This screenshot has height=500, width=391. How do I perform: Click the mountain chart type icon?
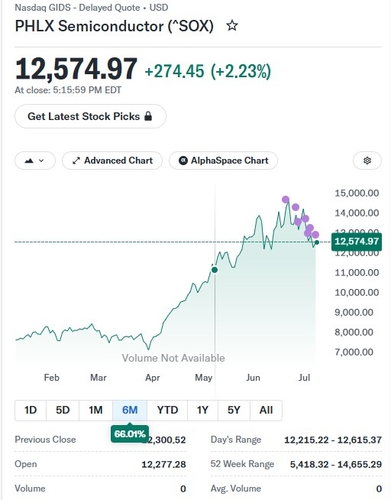(x=29, y=161)
